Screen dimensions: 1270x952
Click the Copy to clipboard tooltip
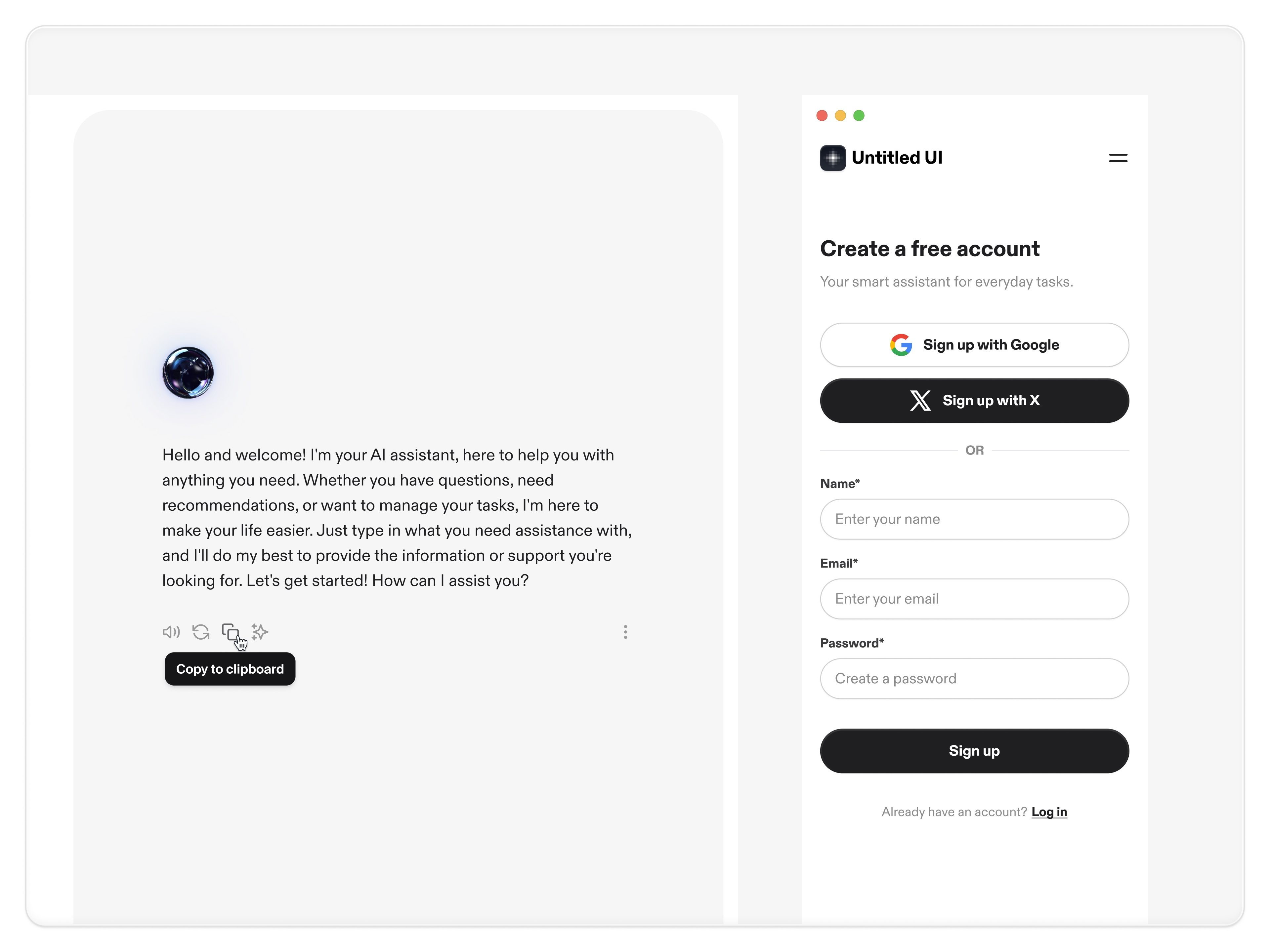pyautogui.click(x=230, y=668)
